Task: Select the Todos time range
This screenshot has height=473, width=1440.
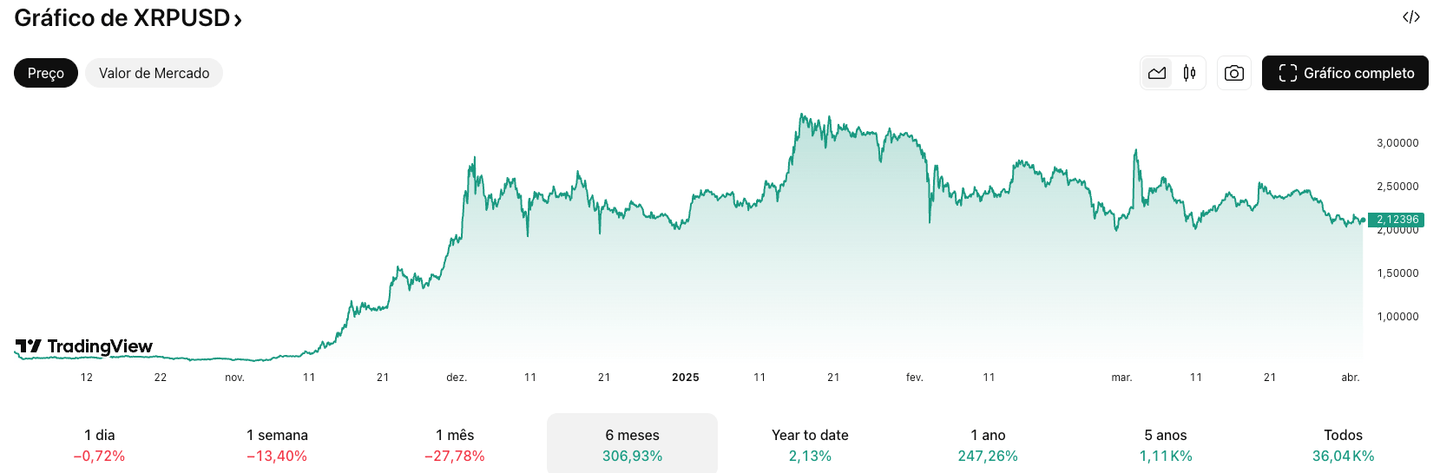Action: (1343, 445)
